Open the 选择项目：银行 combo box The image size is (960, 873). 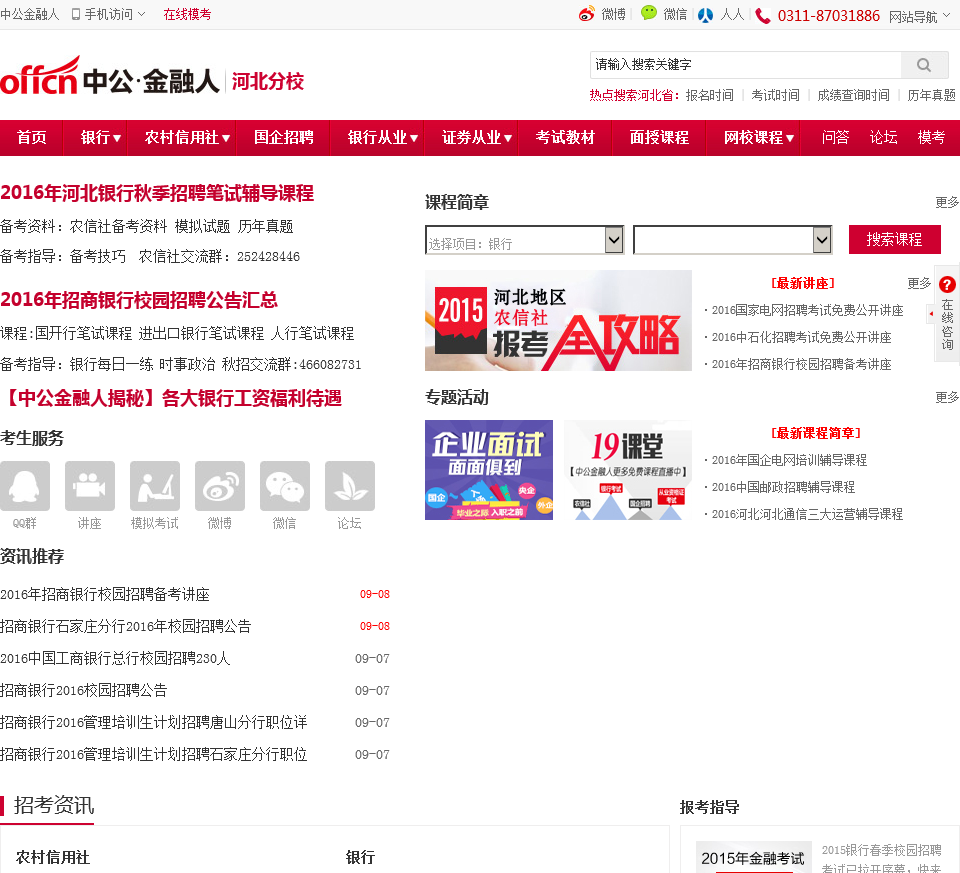coord(525,240)
